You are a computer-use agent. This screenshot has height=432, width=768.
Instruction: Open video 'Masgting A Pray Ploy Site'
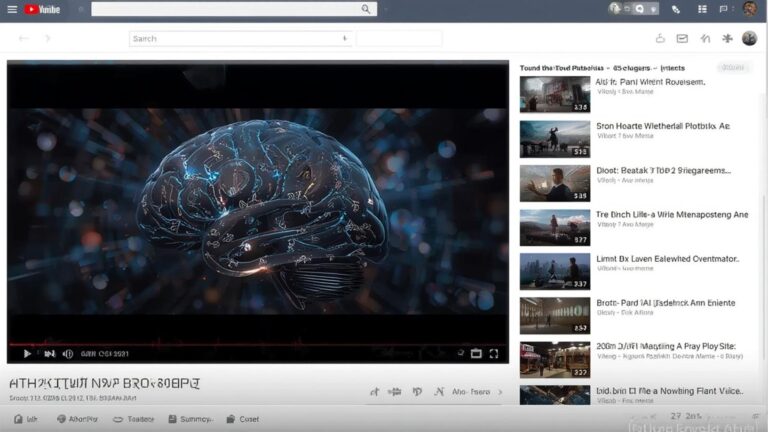[x=666, y=346]
